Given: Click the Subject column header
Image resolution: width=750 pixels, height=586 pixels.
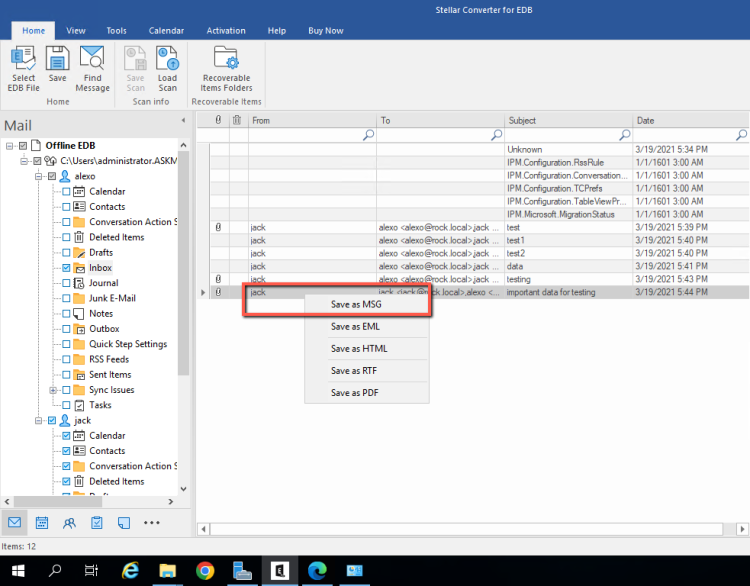Looking at the screenshot, I should pyautogui.click(x=568, y=121).
